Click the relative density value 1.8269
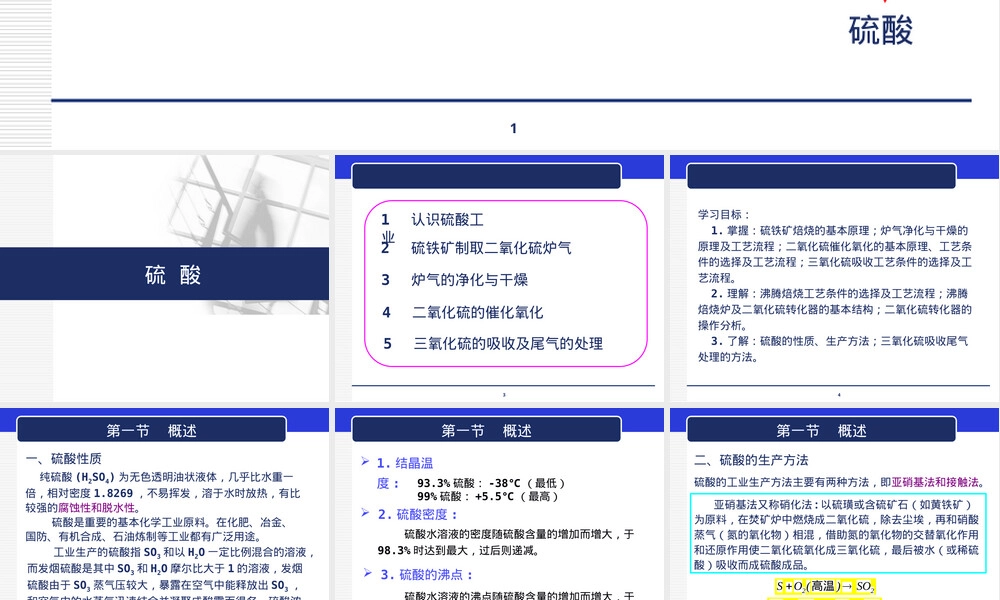 [114, 493]
